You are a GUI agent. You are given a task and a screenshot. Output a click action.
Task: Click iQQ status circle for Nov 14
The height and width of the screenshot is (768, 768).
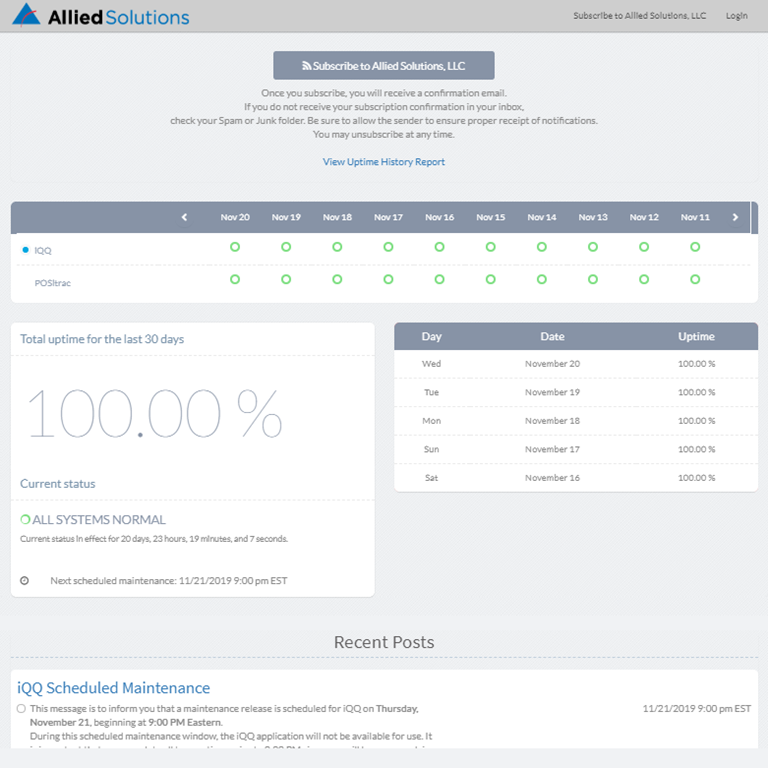click(x=542, y=247)
